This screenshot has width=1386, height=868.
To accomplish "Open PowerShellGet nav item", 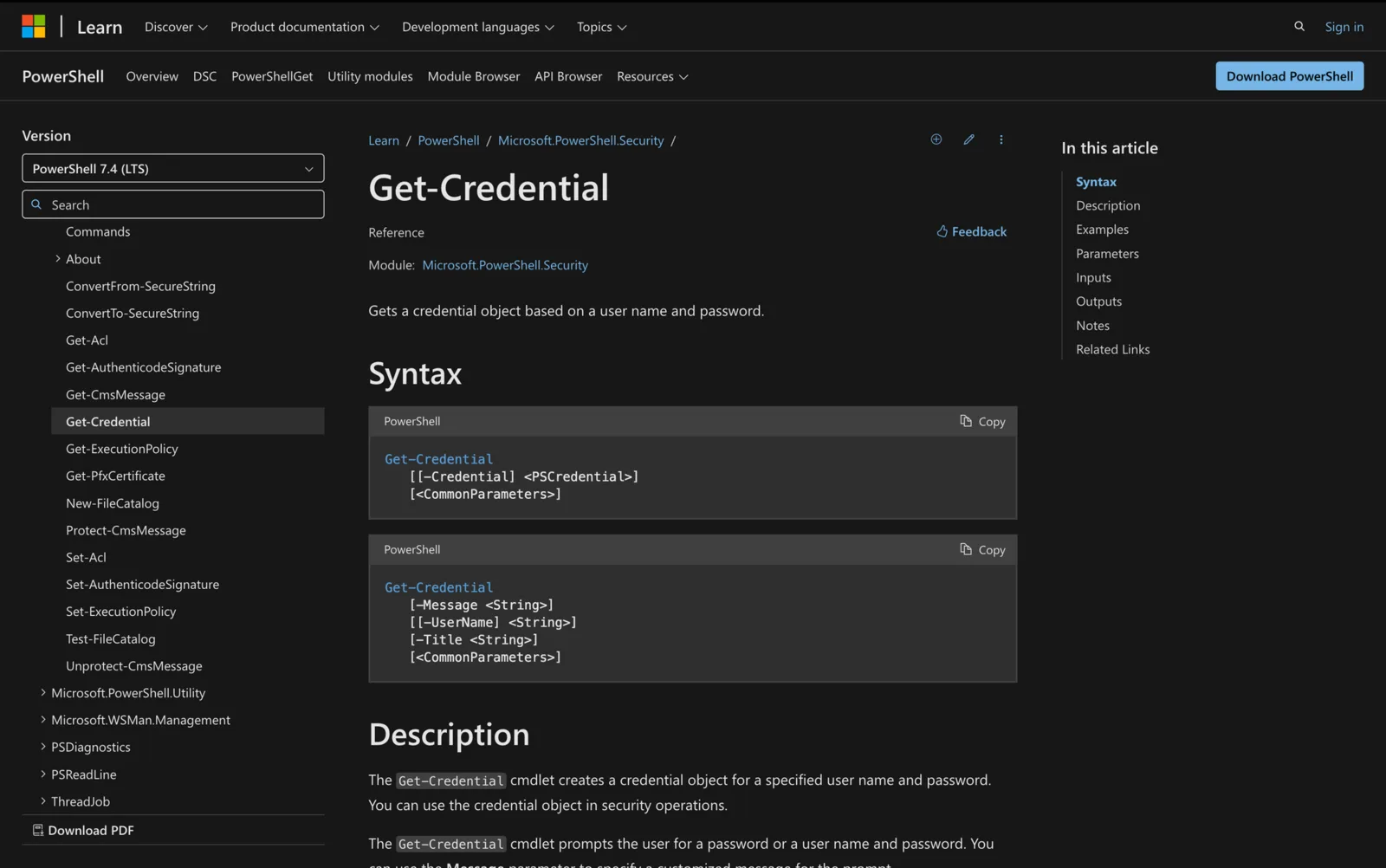I will click(x=272, y=76).
